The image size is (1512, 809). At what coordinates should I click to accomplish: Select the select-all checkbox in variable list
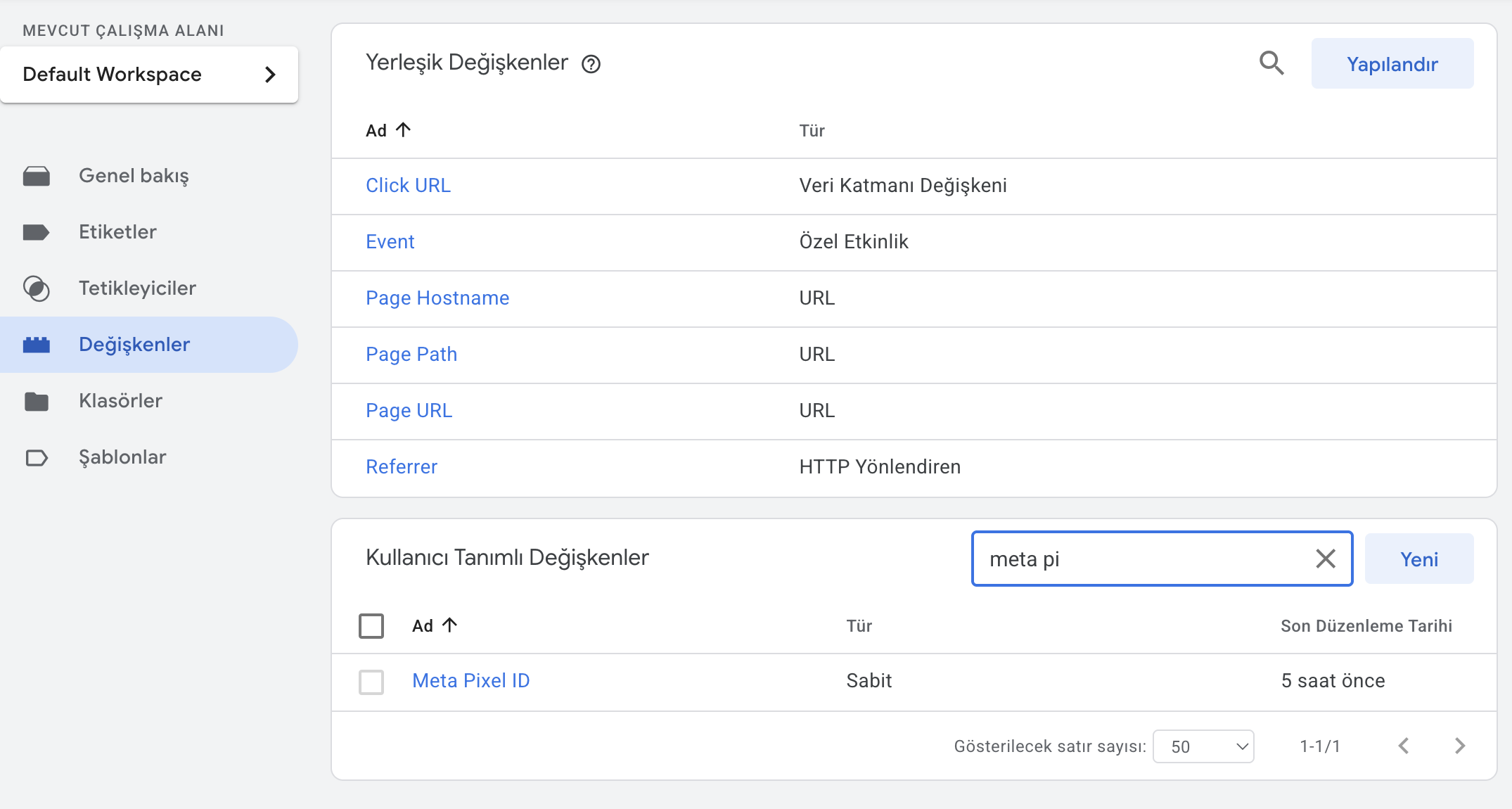tap(371, 625)
